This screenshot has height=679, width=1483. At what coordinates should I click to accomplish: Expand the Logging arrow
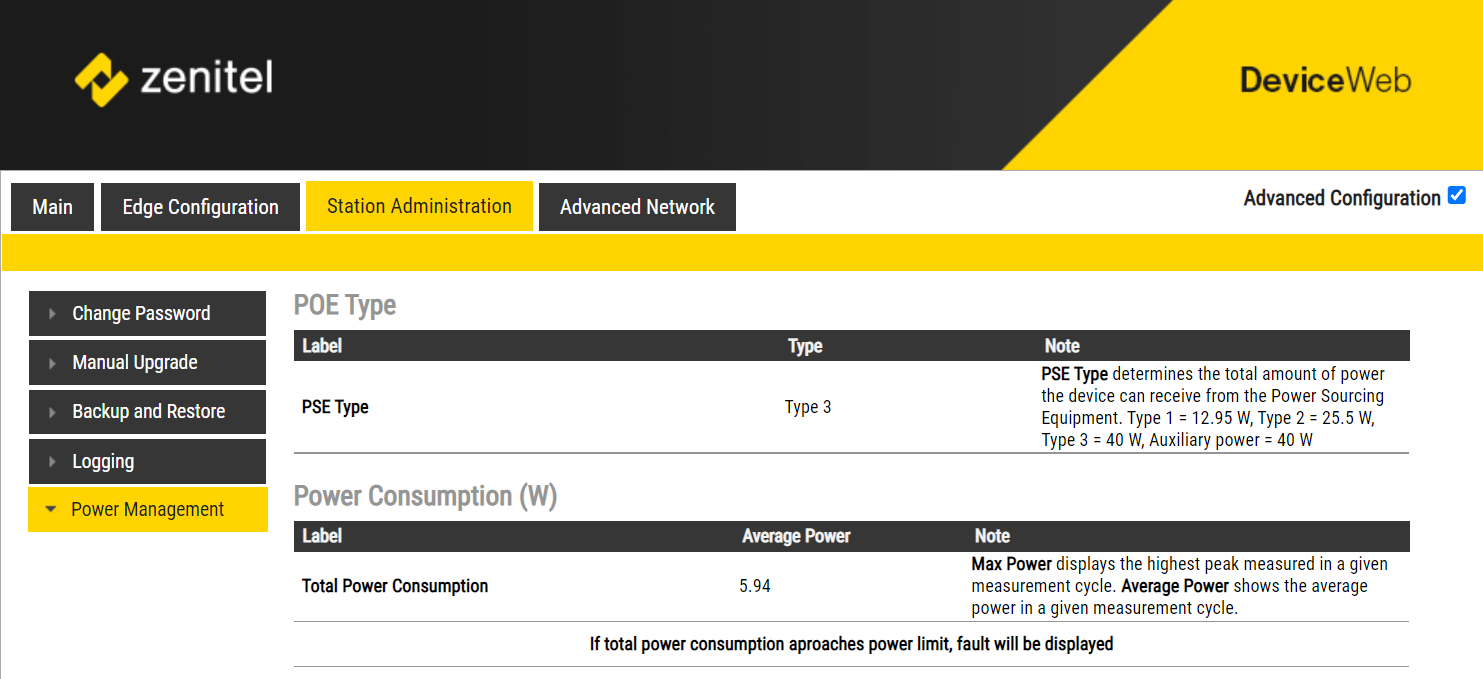click(53, 462)
